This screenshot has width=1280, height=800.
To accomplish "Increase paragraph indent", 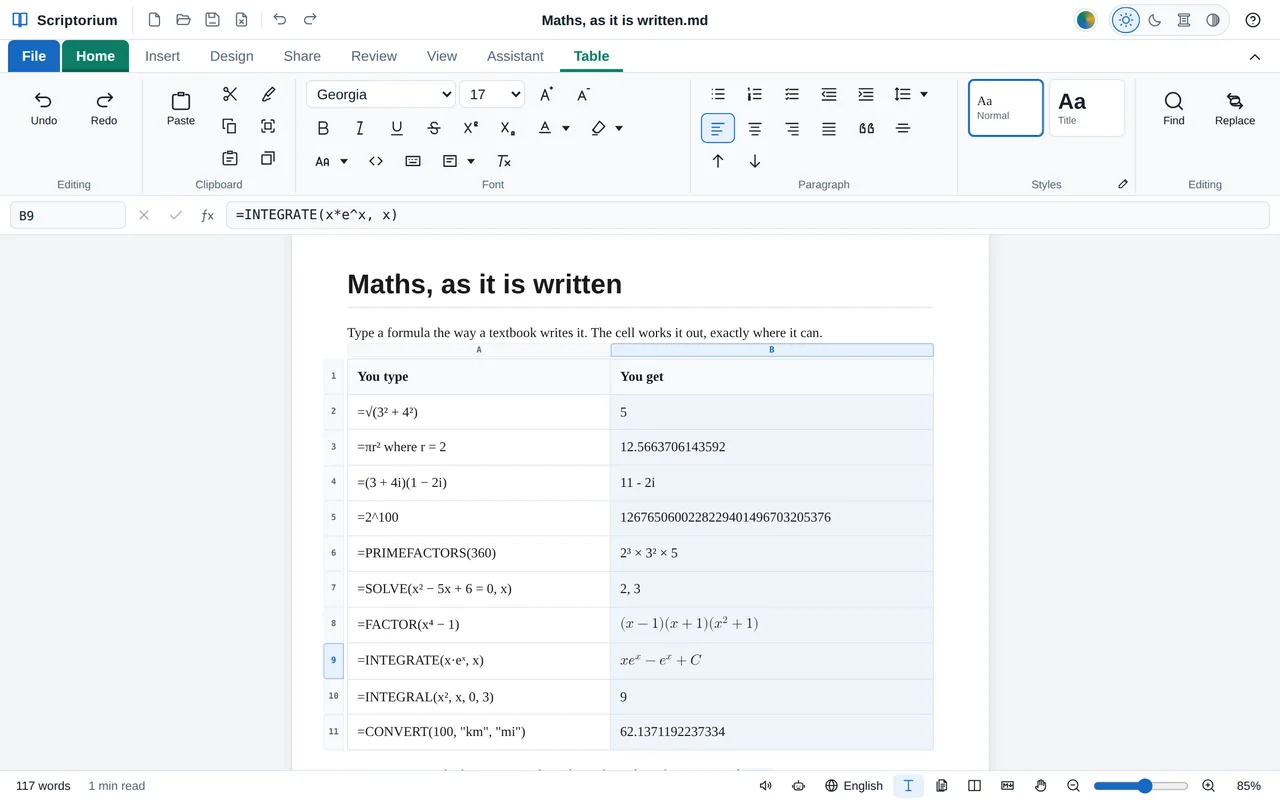I will pos(866,94).
